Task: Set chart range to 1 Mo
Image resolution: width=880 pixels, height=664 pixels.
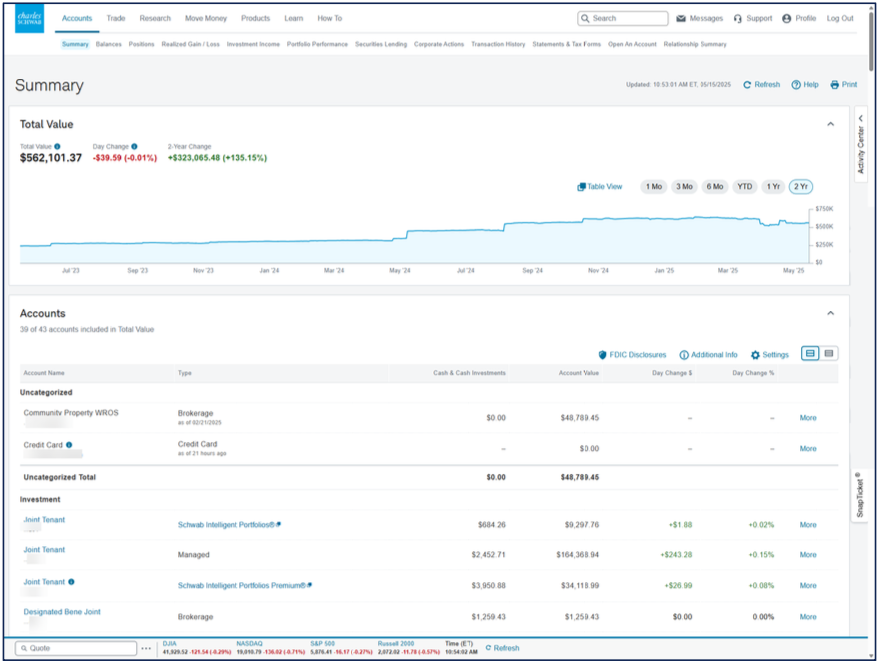Action: (654, 187)
